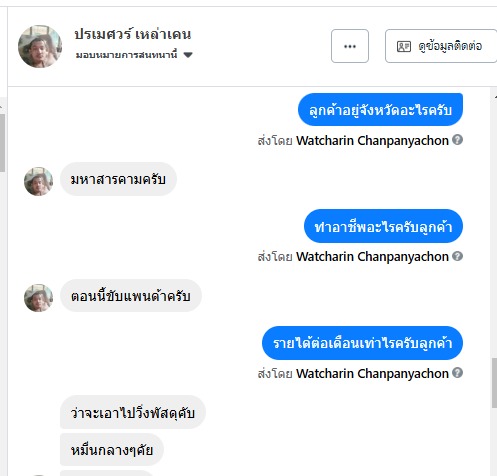The image size is (497, 476).
Task: Click sender name under ลูกค้าอยู่จังหวัดอะไรครับ
Action: [x=372, y=140]
